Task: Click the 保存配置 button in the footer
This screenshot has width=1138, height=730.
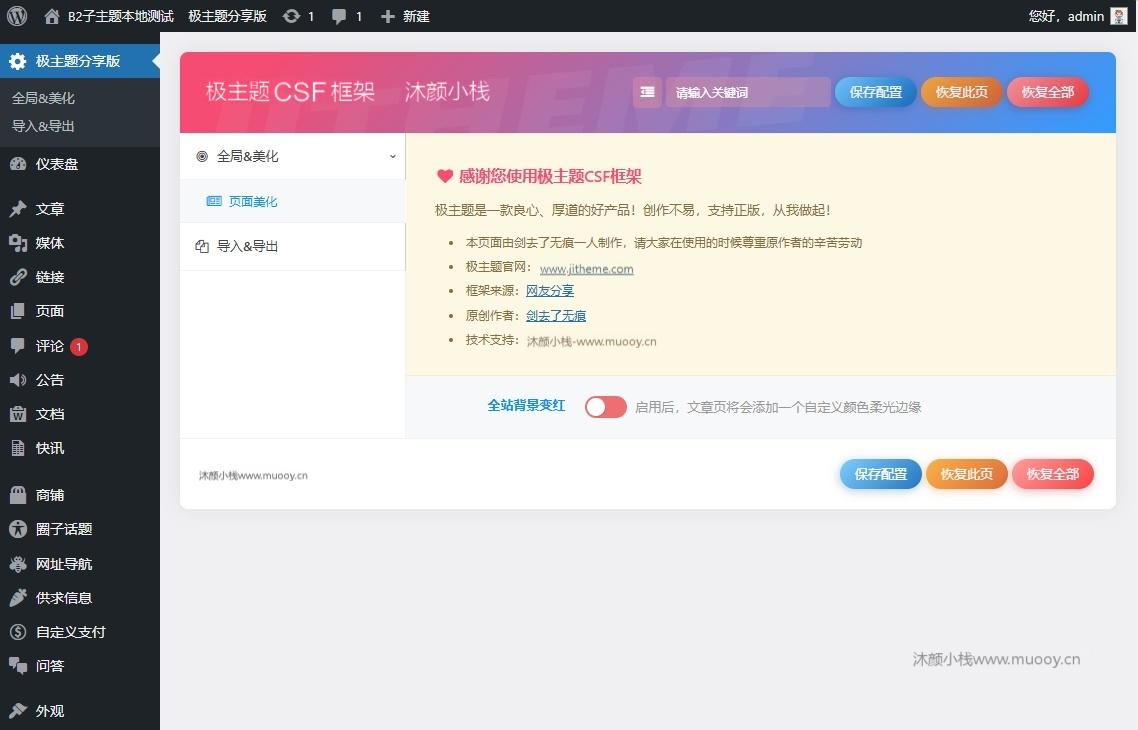Action: [880, 474]
